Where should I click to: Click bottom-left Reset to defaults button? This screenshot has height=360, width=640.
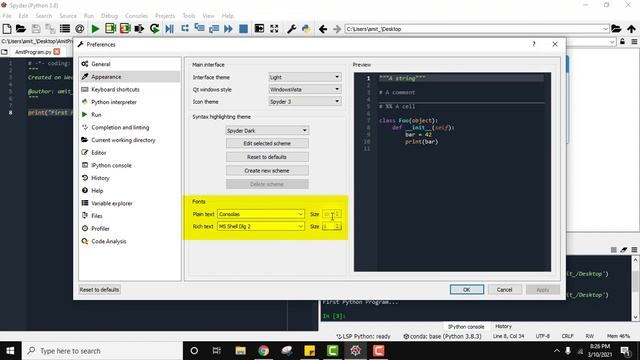coord(99,289)
